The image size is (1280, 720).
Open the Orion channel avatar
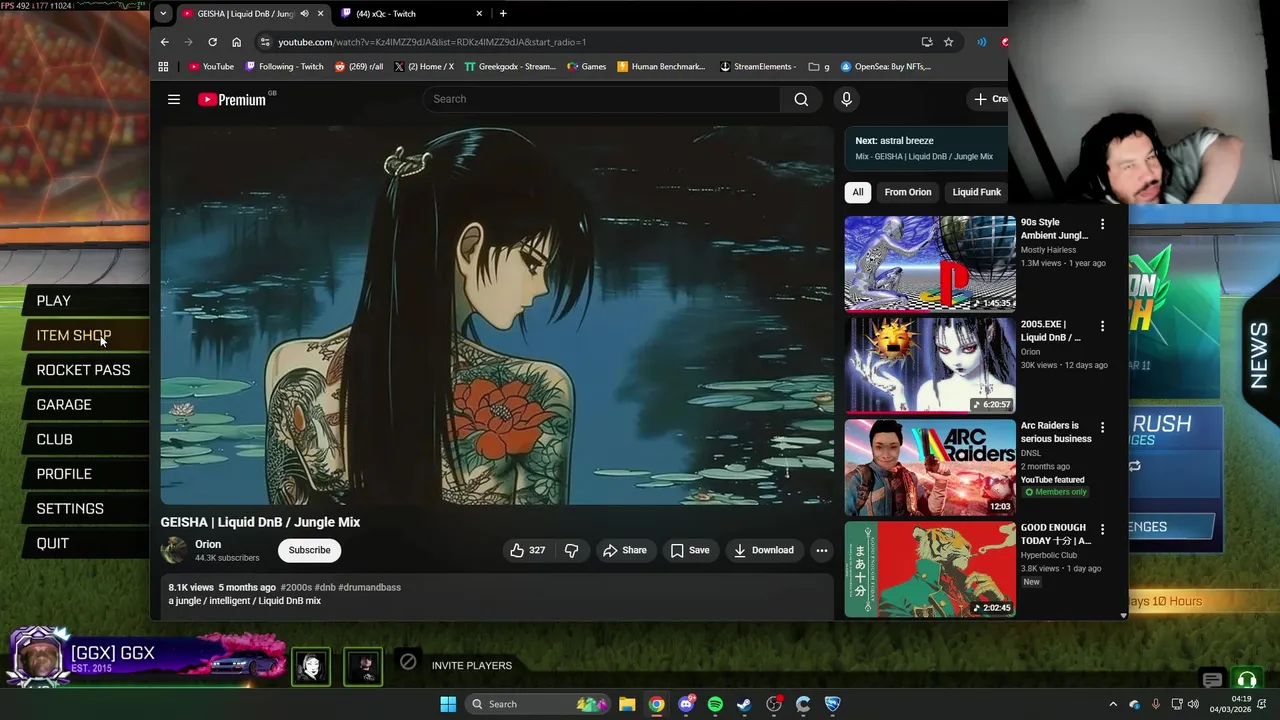click(x=174, y=550)
